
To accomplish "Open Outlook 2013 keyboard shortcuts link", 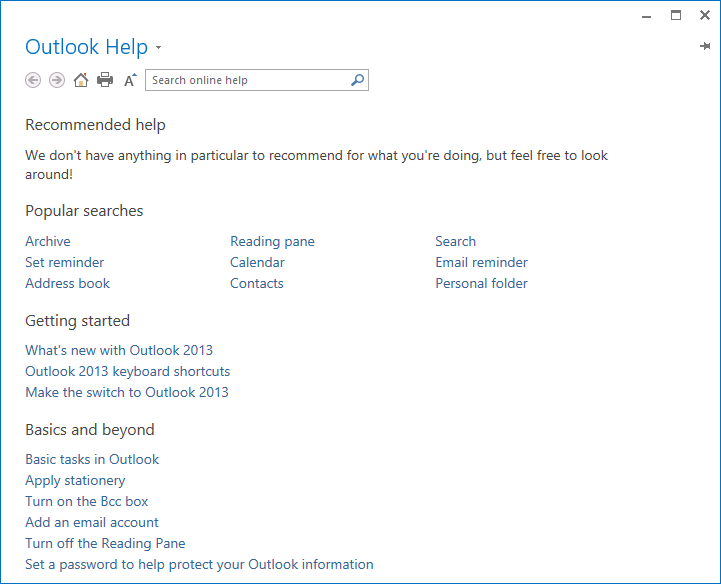I will (127, 372).
